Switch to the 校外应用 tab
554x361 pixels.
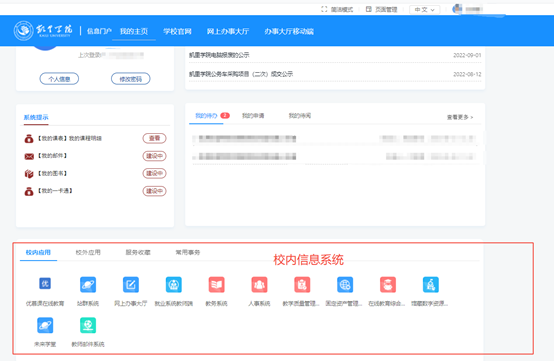coord(88,252)
